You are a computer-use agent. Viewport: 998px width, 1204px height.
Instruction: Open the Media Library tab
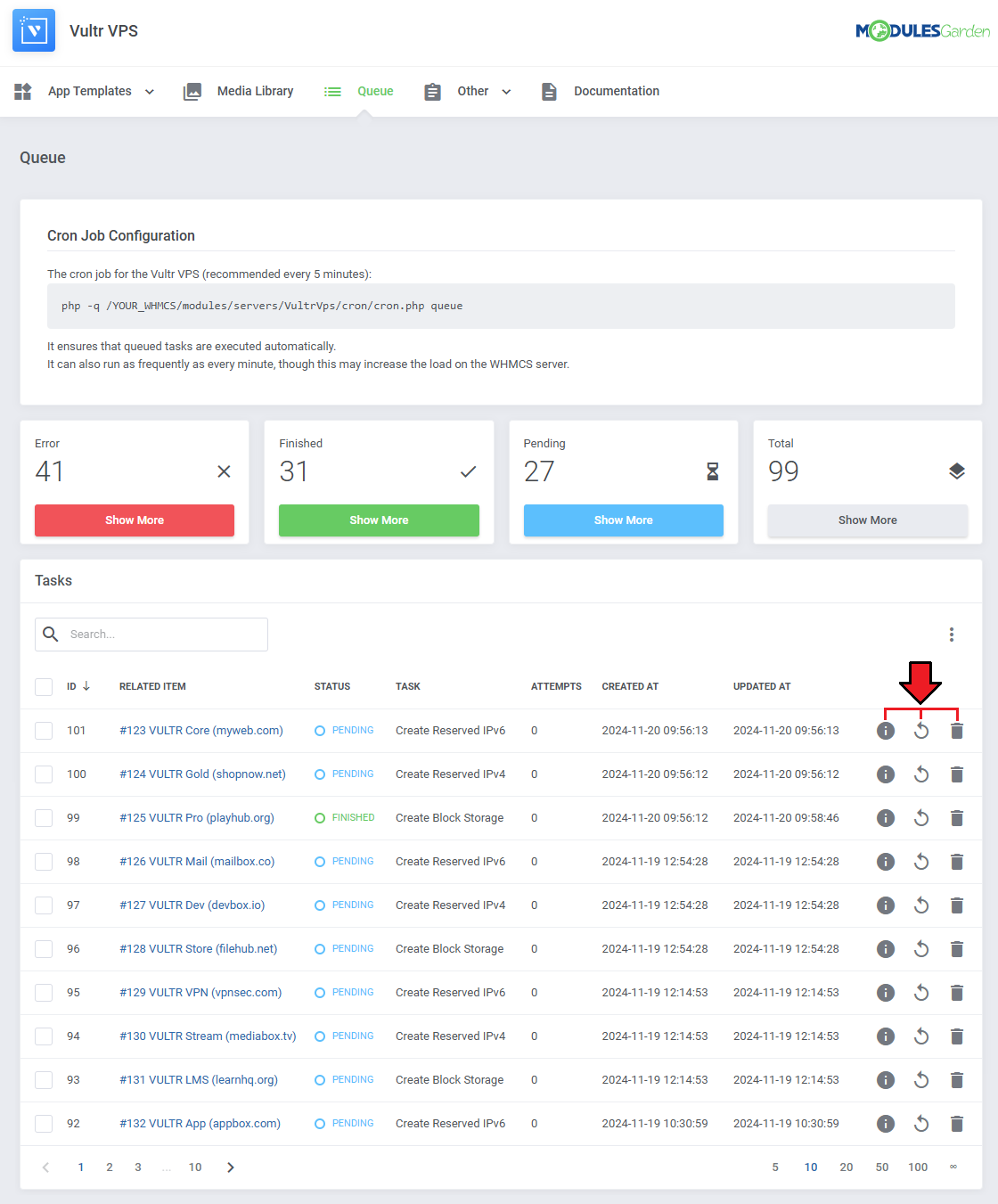pyautogui.click(x=238, y=91)
